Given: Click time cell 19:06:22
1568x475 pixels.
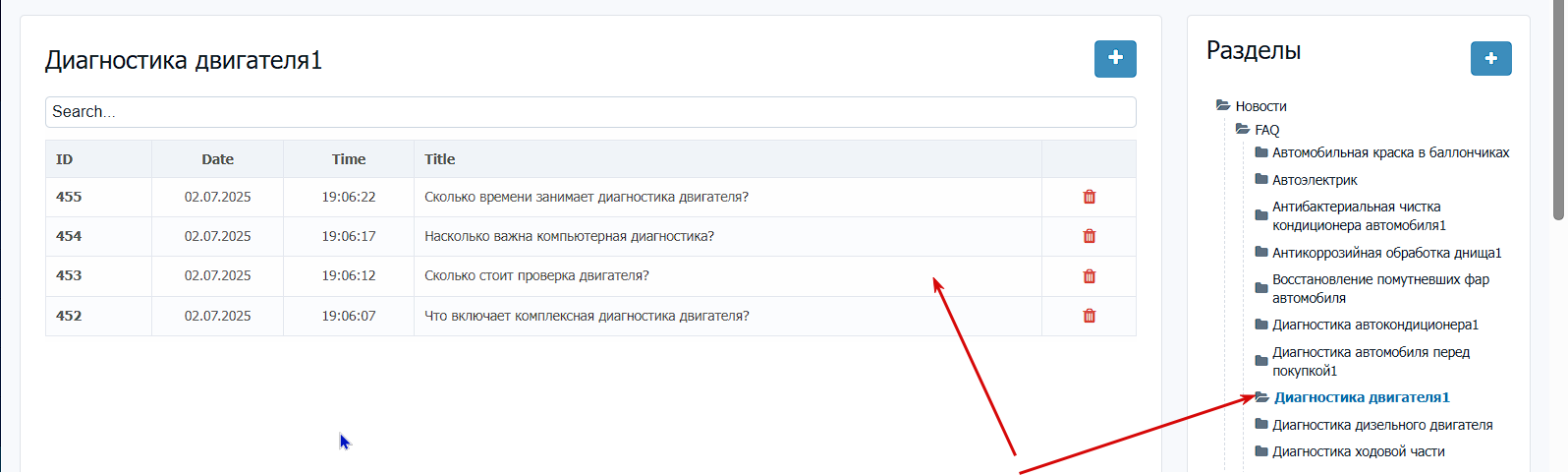Looking at the screenshot, I should pos(349,197).
